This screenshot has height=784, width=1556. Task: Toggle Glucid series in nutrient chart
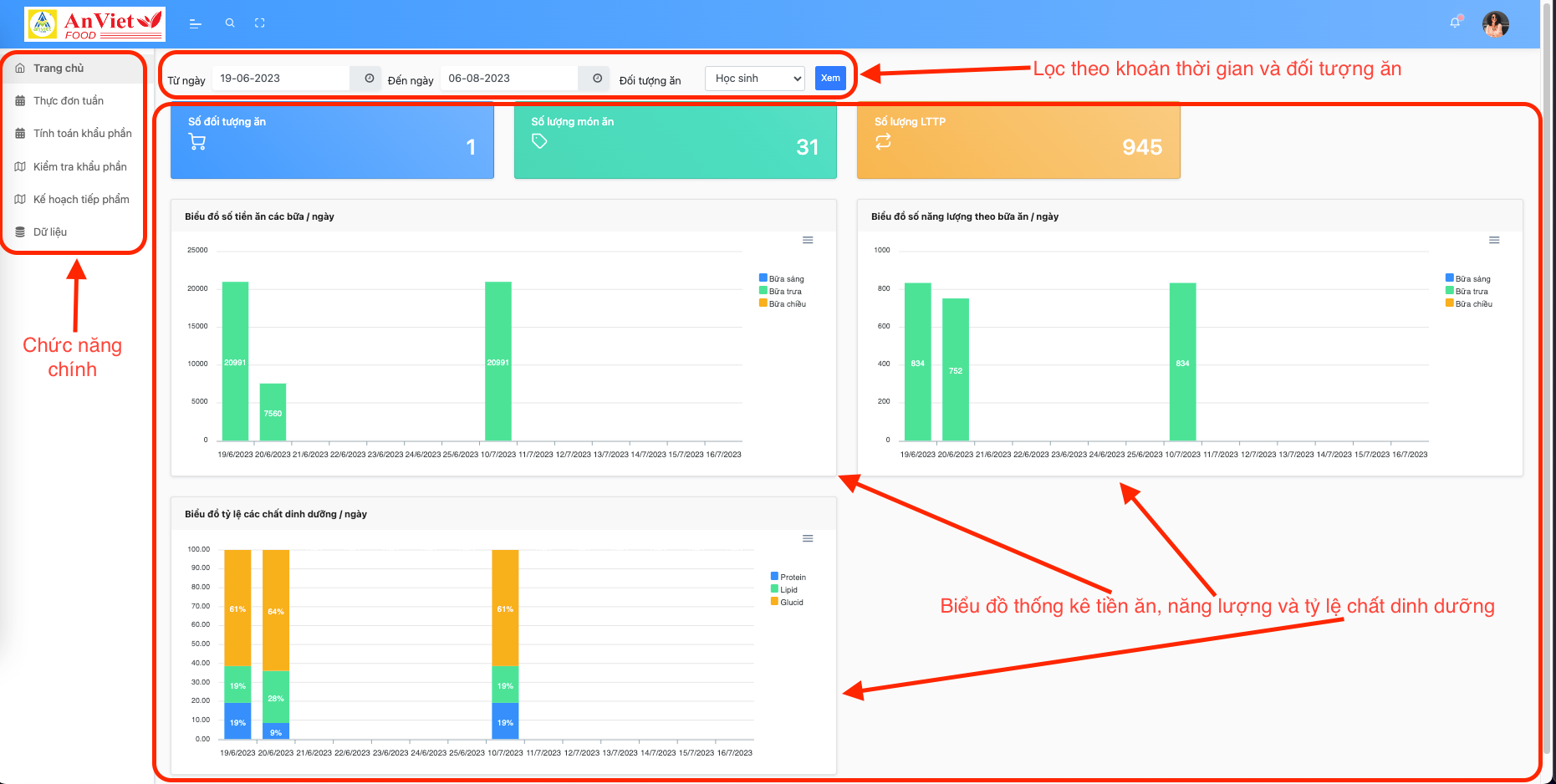point(790,603)
